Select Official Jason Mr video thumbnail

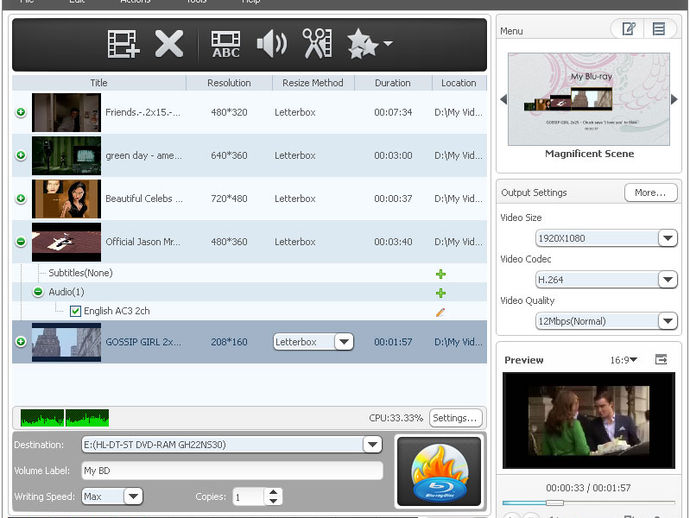click(x=66, y=242)
